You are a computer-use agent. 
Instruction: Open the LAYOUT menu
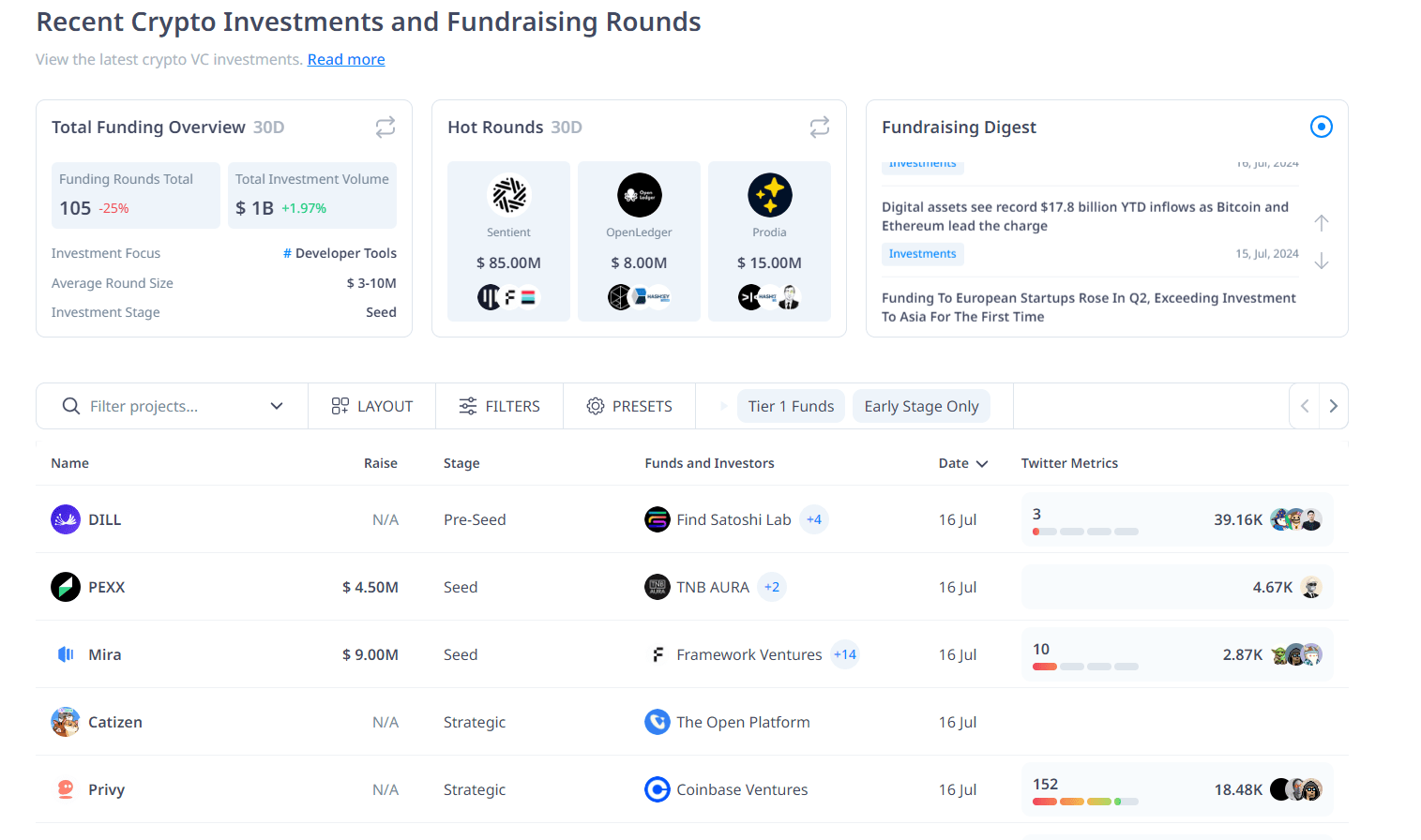[x=372, y=406]
